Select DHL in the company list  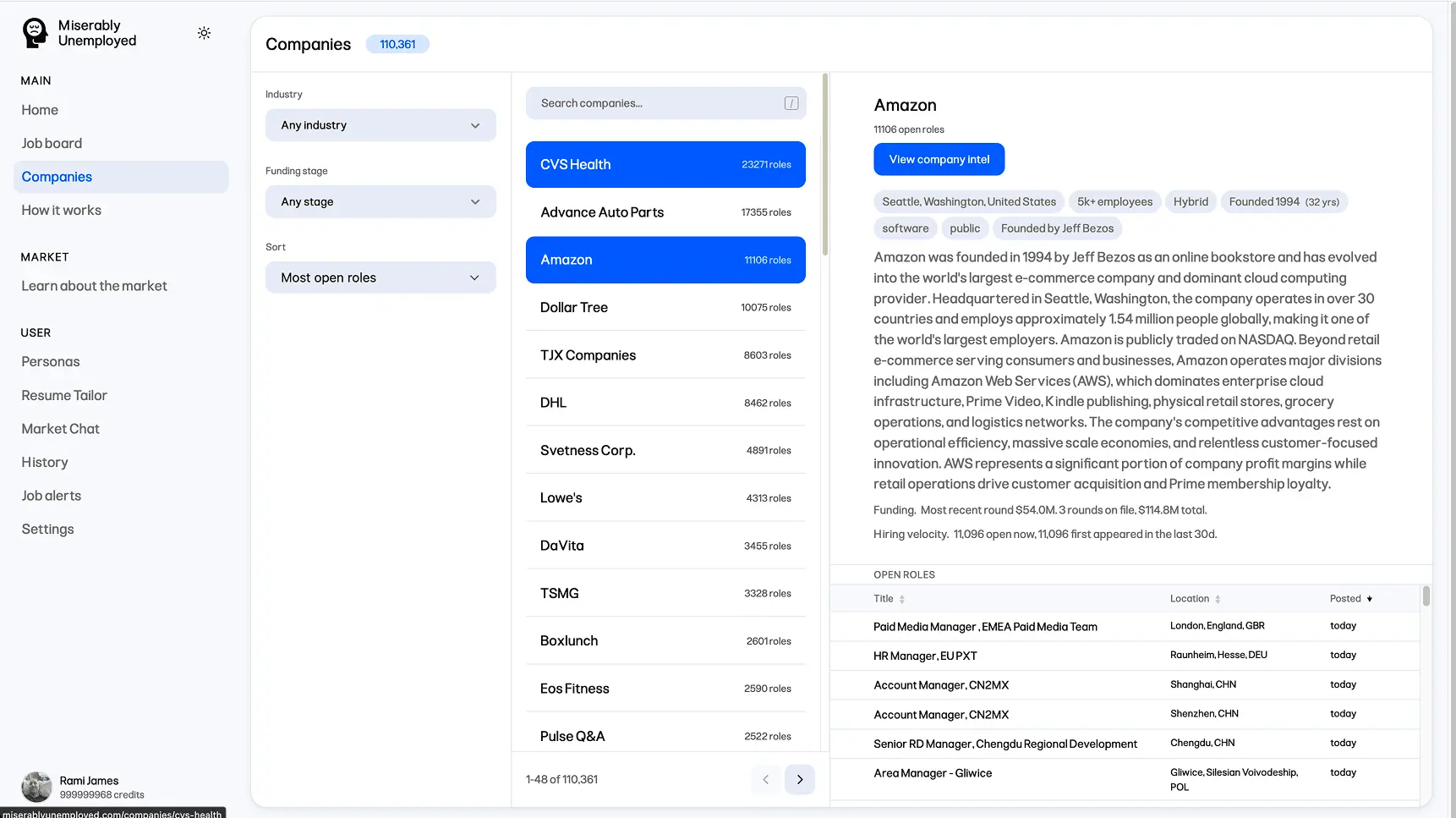665,403
